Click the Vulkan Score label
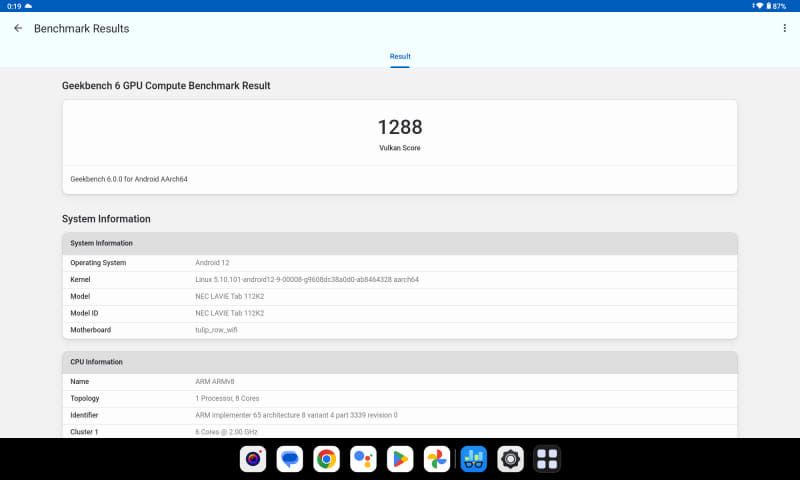This screenshot has width=800, height=480. pyautogui.click(x=400, y=148)
